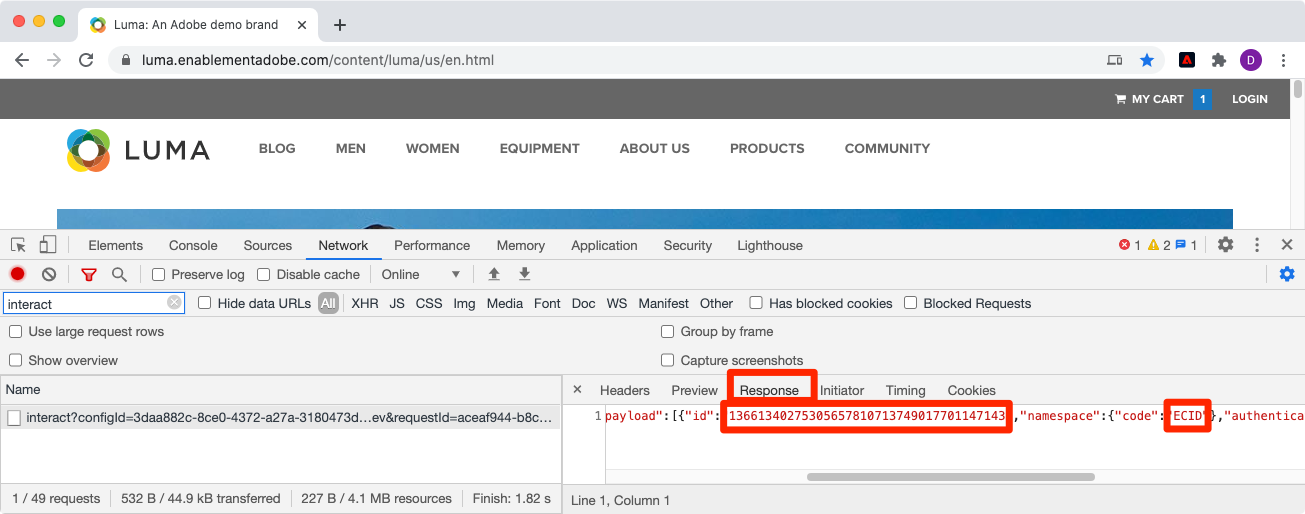1305x514 pixels.
Task: Stop recording network log red button
Action: tap(18, 274)
